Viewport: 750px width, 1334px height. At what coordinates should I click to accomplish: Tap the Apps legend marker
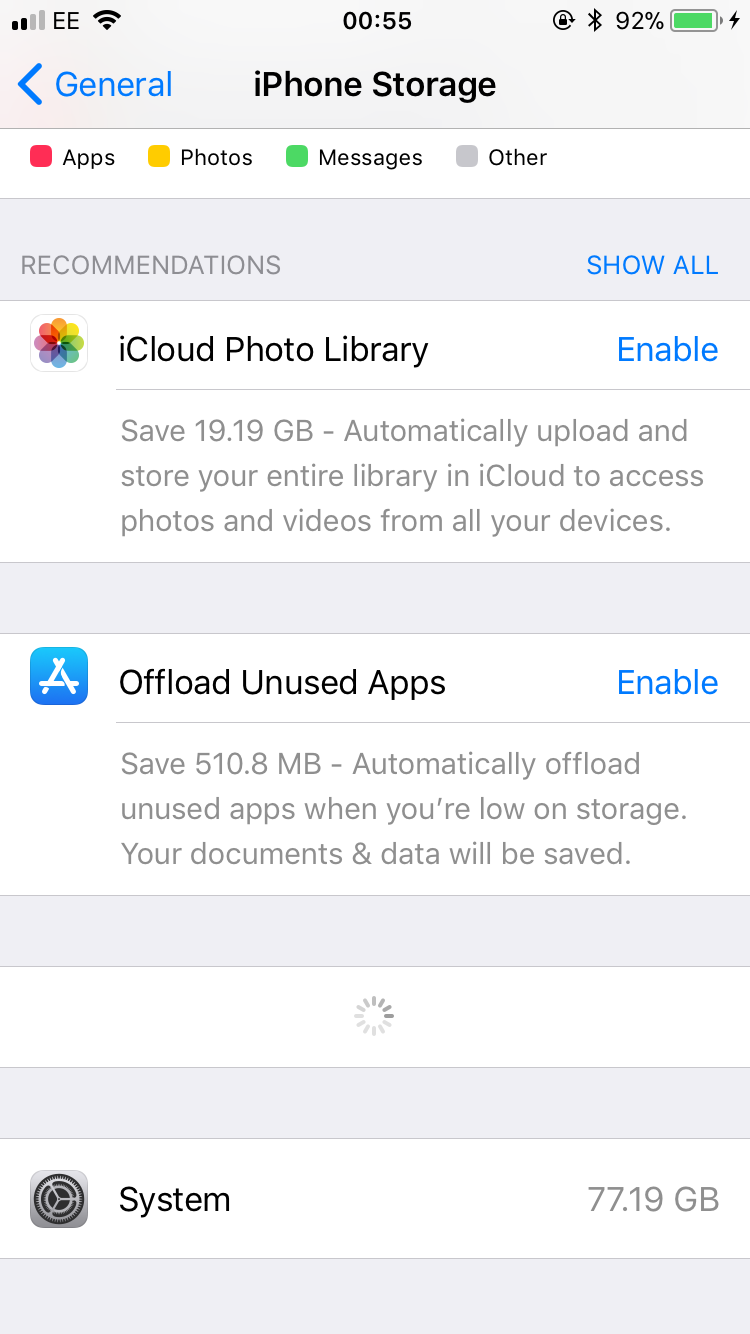pyautogui.click(x=43, y=157)
